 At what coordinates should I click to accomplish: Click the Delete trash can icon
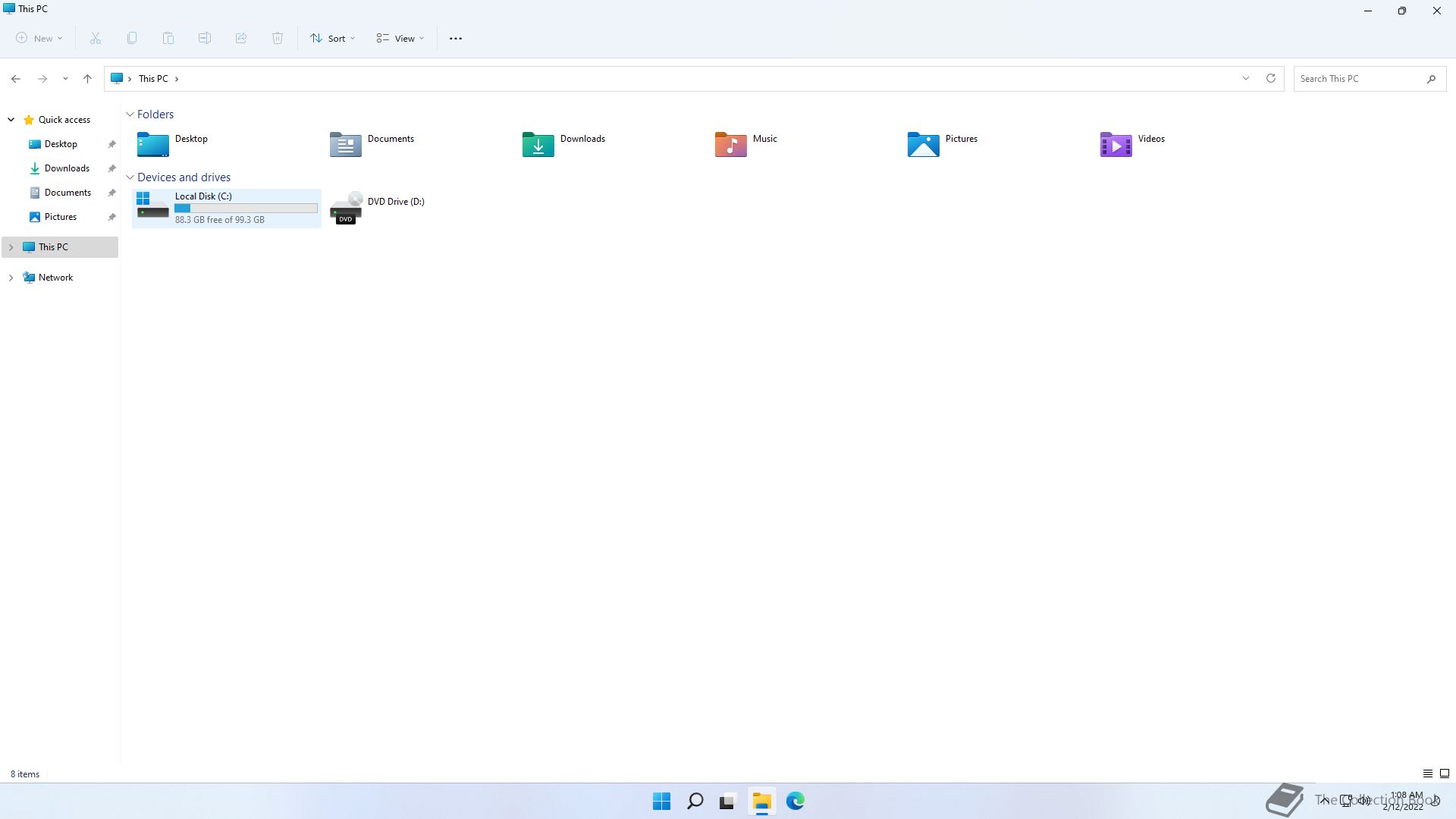[278, 38]
